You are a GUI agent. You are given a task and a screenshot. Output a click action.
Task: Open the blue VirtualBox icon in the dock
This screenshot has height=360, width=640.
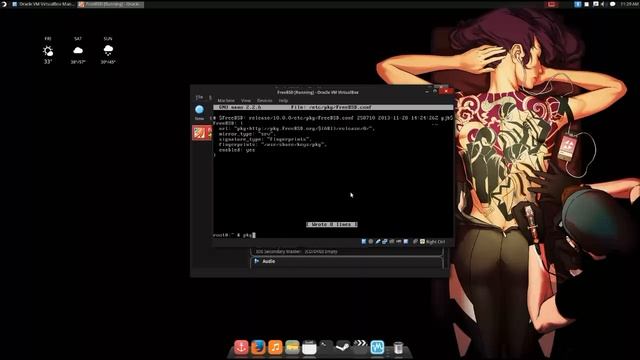377,347
